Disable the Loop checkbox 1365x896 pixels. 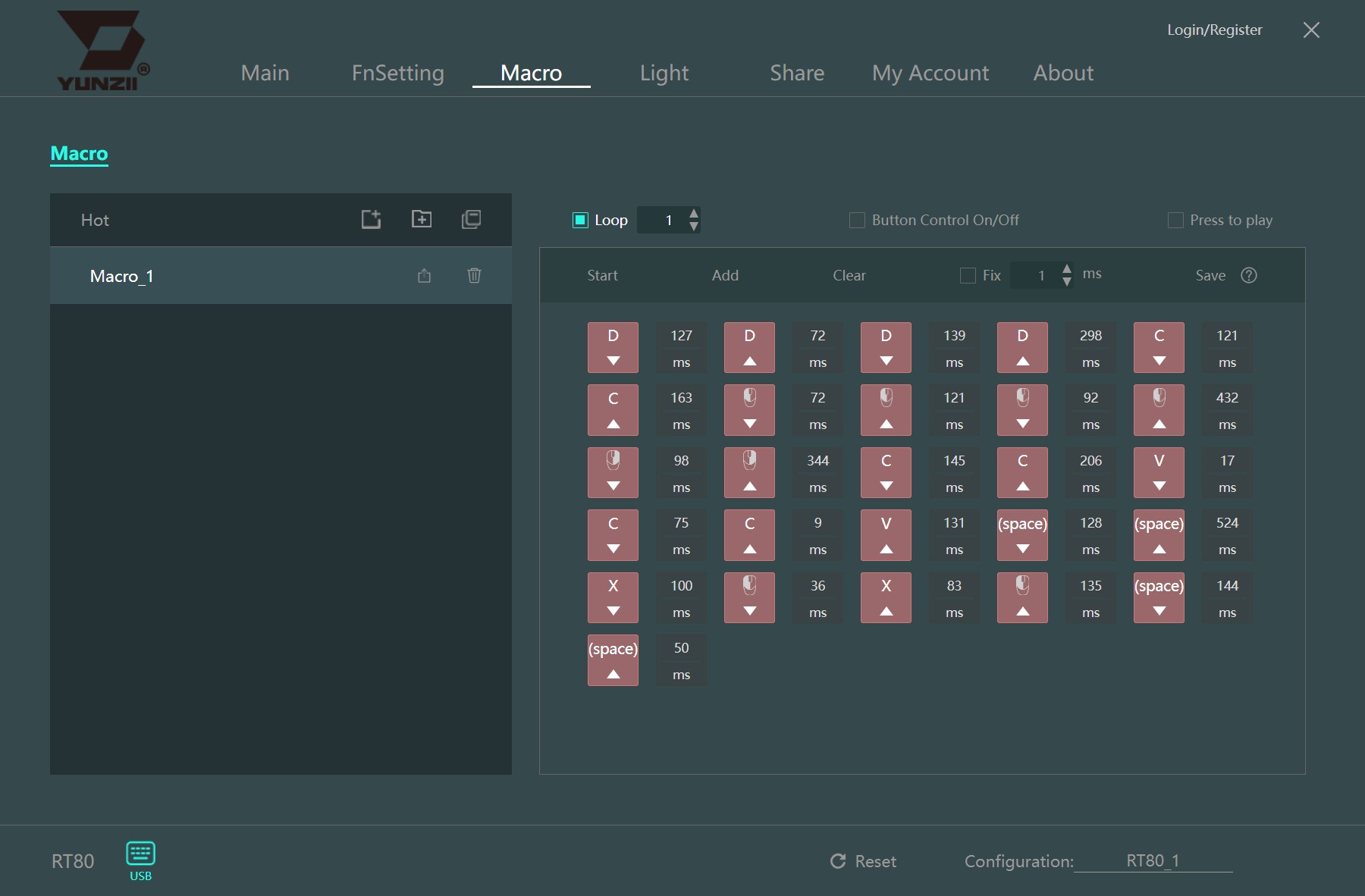tap(580, 220)
